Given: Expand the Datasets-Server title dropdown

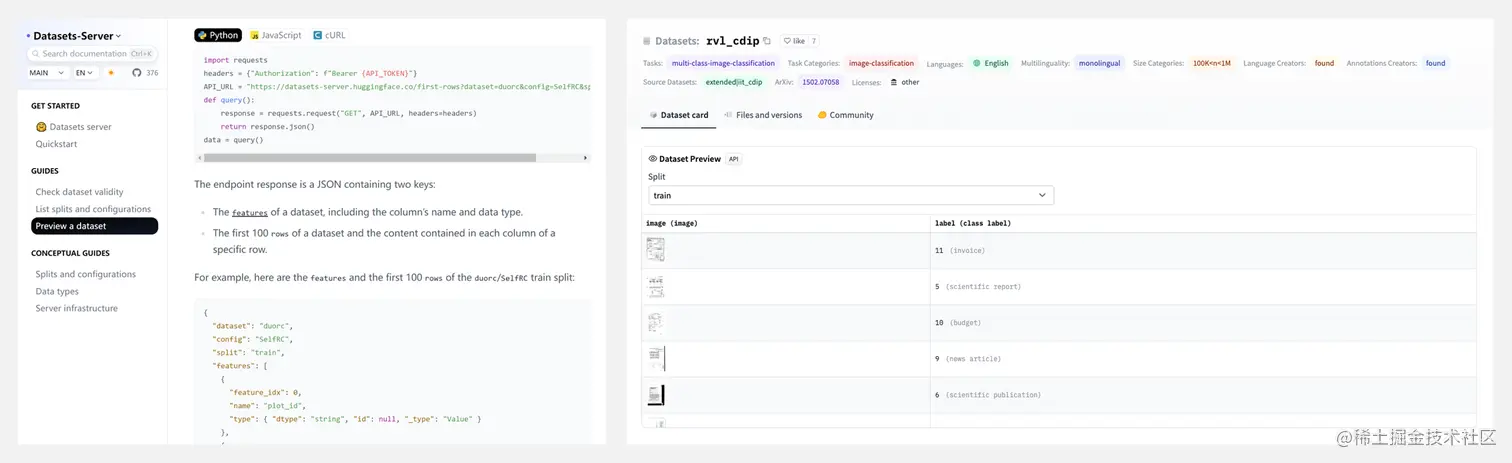Looking at the screenshot, I should click(76, 36).
